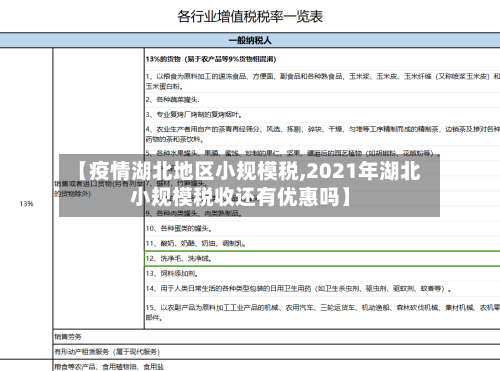The height and width of the screenshot is (371, 500).
Task: Select row 13、饲料添加剂
Action: [x=322, y=274]
